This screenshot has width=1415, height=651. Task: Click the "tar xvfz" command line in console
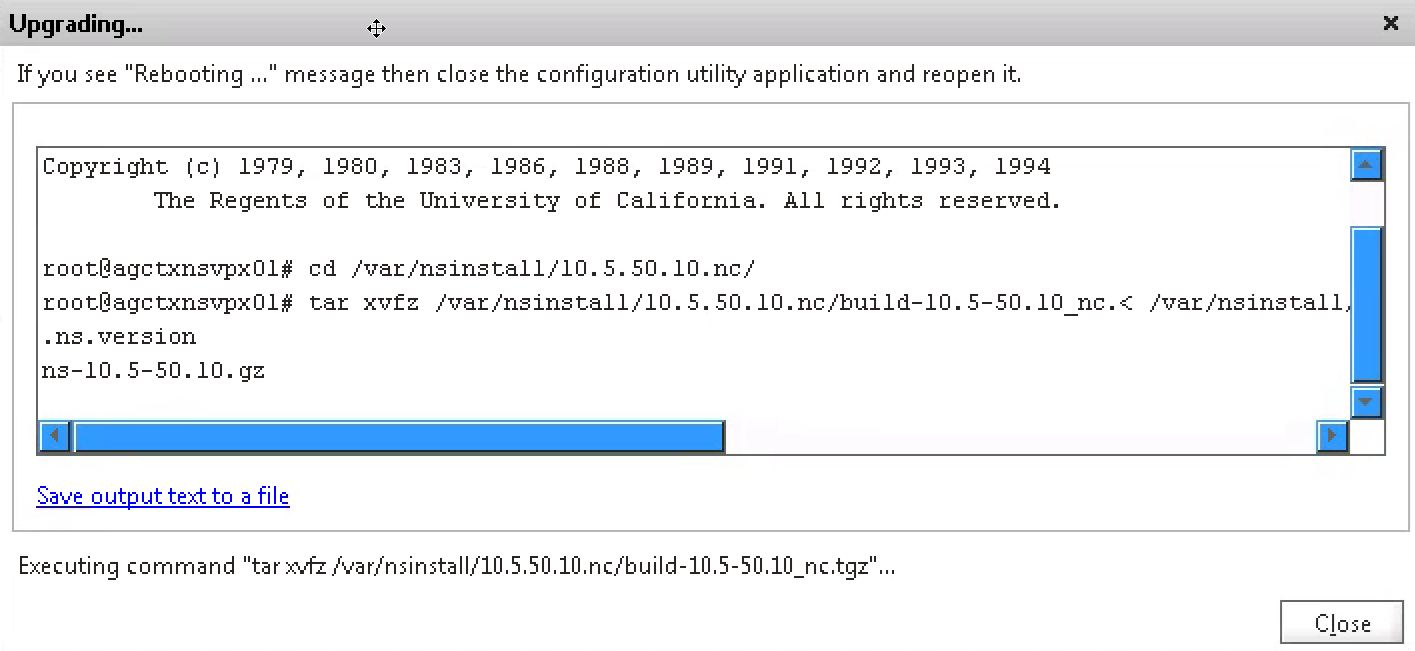[696, 303]
